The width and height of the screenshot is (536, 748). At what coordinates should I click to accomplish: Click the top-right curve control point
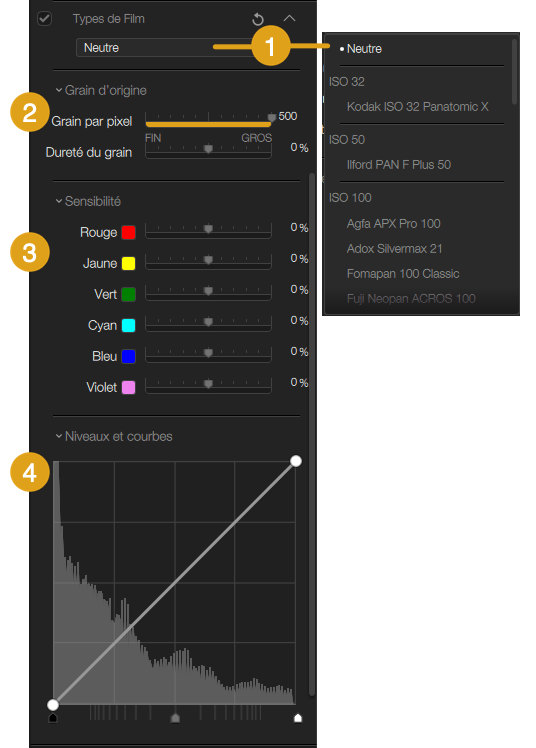296,461
